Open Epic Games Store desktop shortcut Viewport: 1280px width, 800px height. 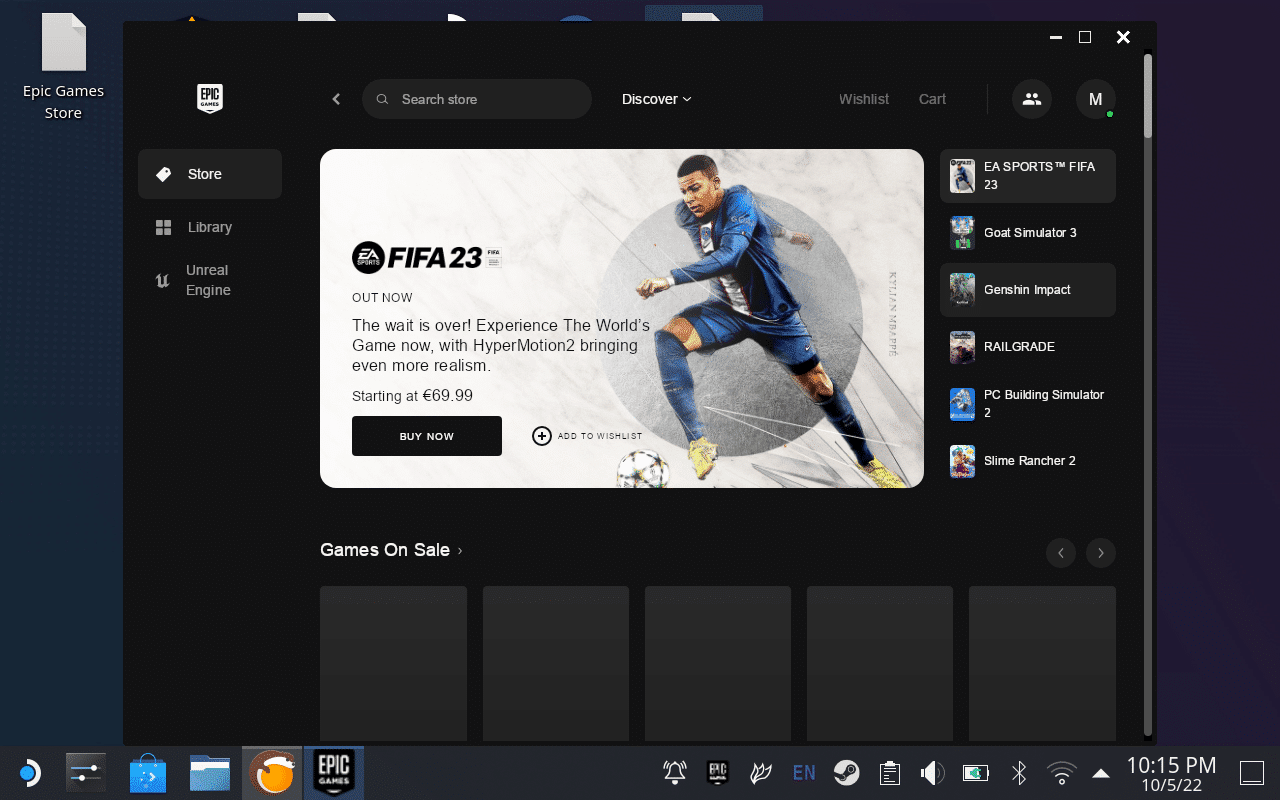tap(63, 68)
